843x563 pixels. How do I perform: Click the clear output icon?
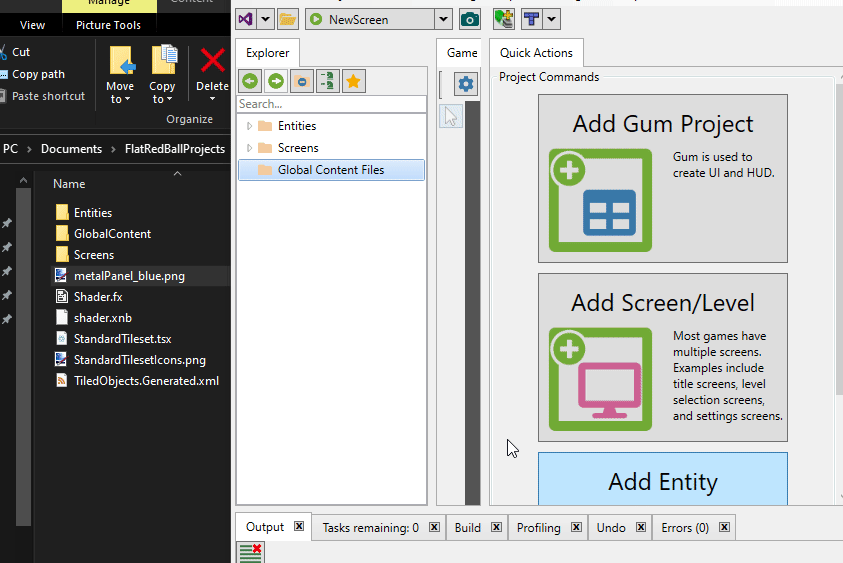251,553
